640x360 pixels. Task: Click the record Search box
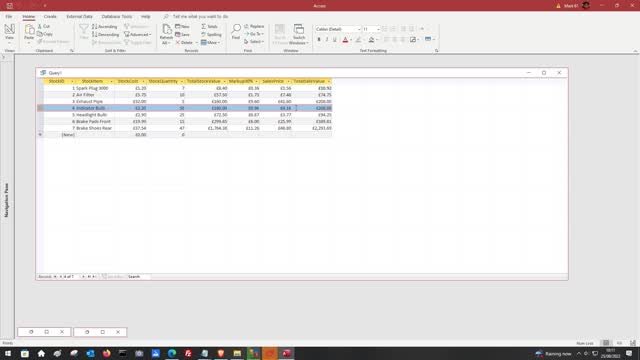tap(138, 276)
